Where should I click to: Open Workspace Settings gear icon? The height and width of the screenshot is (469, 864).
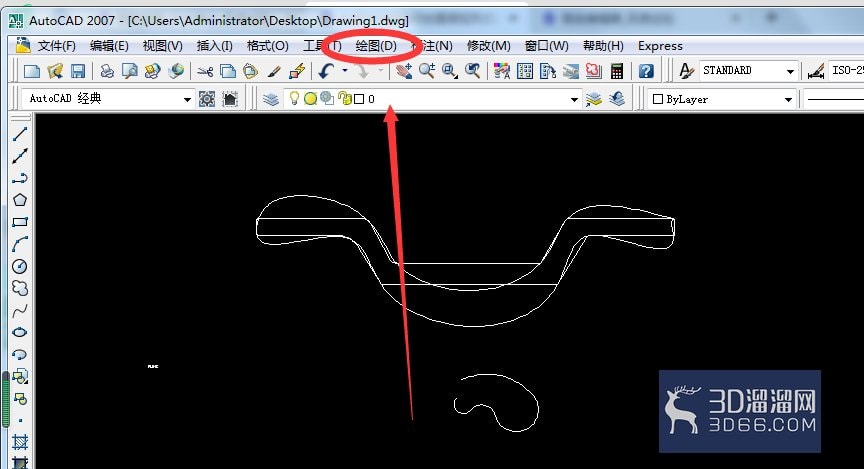pyautogui.click(x=207, y=99)
